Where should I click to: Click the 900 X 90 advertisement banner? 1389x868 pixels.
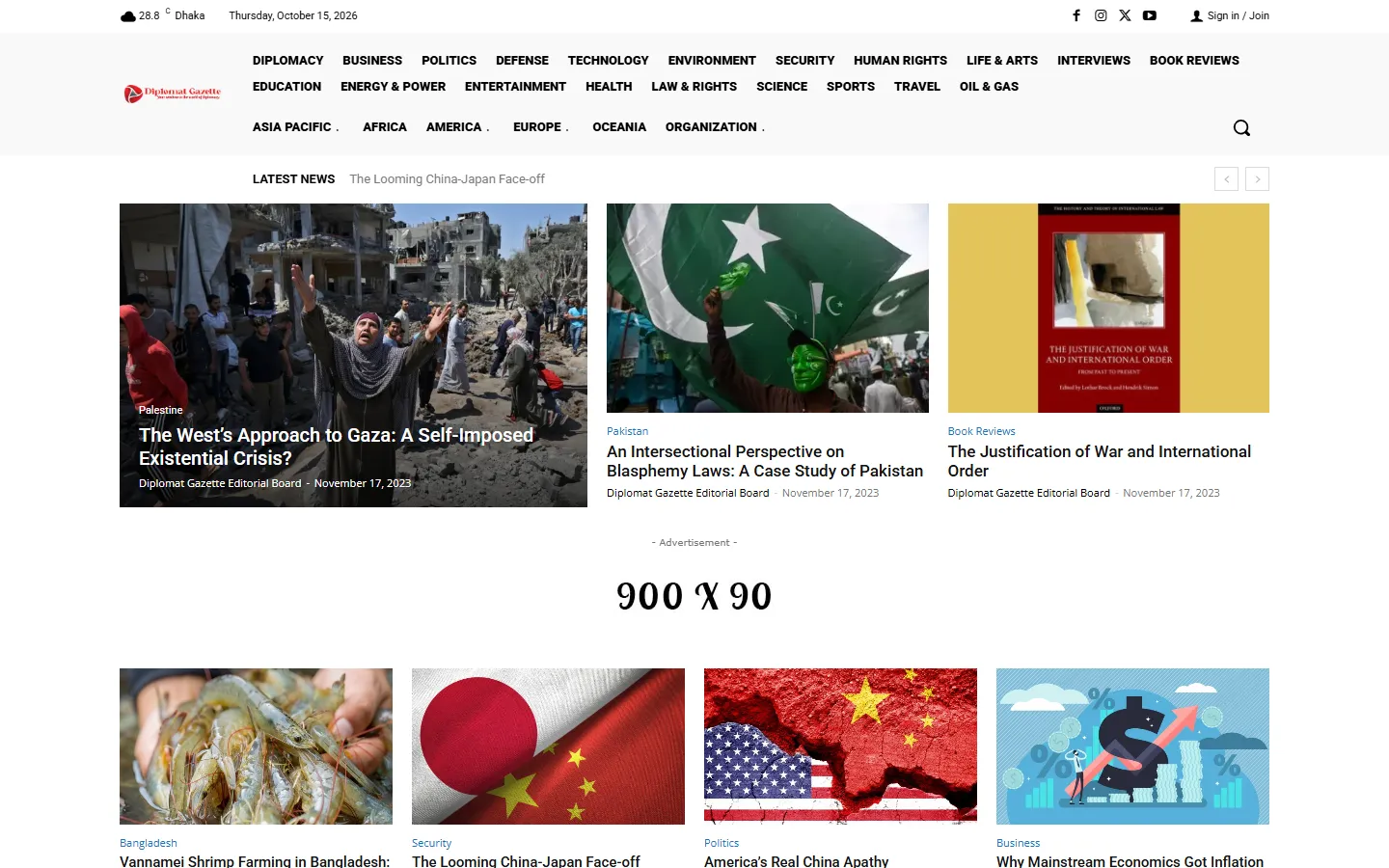click(x=694, y=596)
